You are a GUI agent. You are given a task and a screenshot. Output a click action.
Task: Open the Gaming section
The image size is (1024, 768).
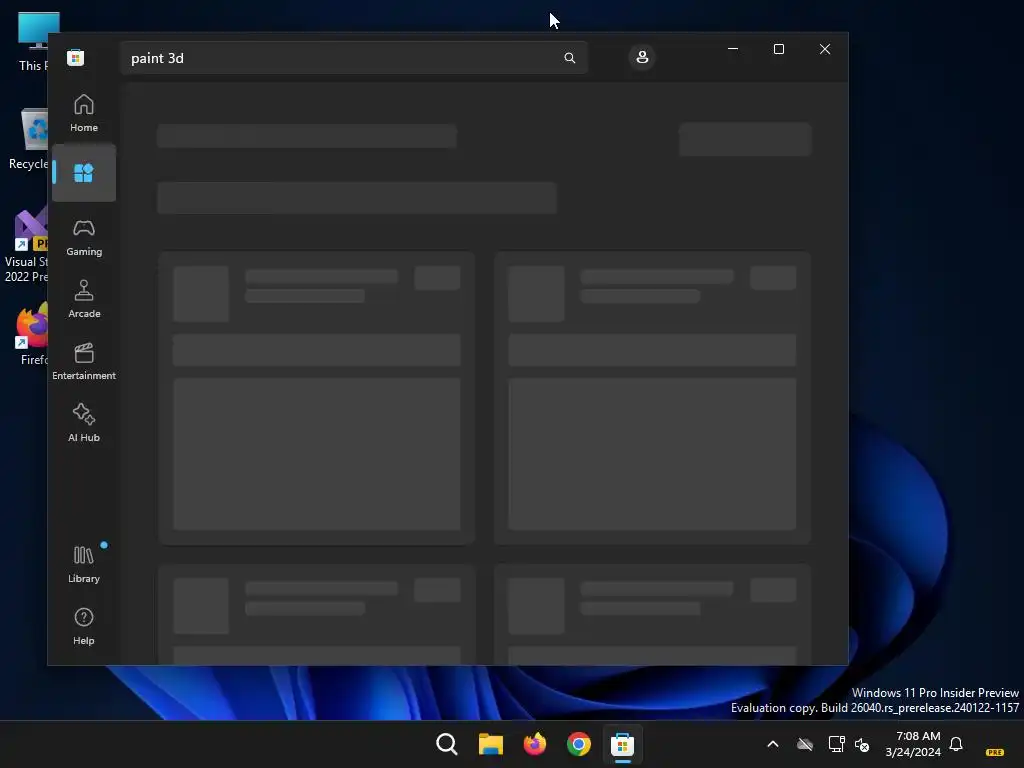(x=84, y=237)
